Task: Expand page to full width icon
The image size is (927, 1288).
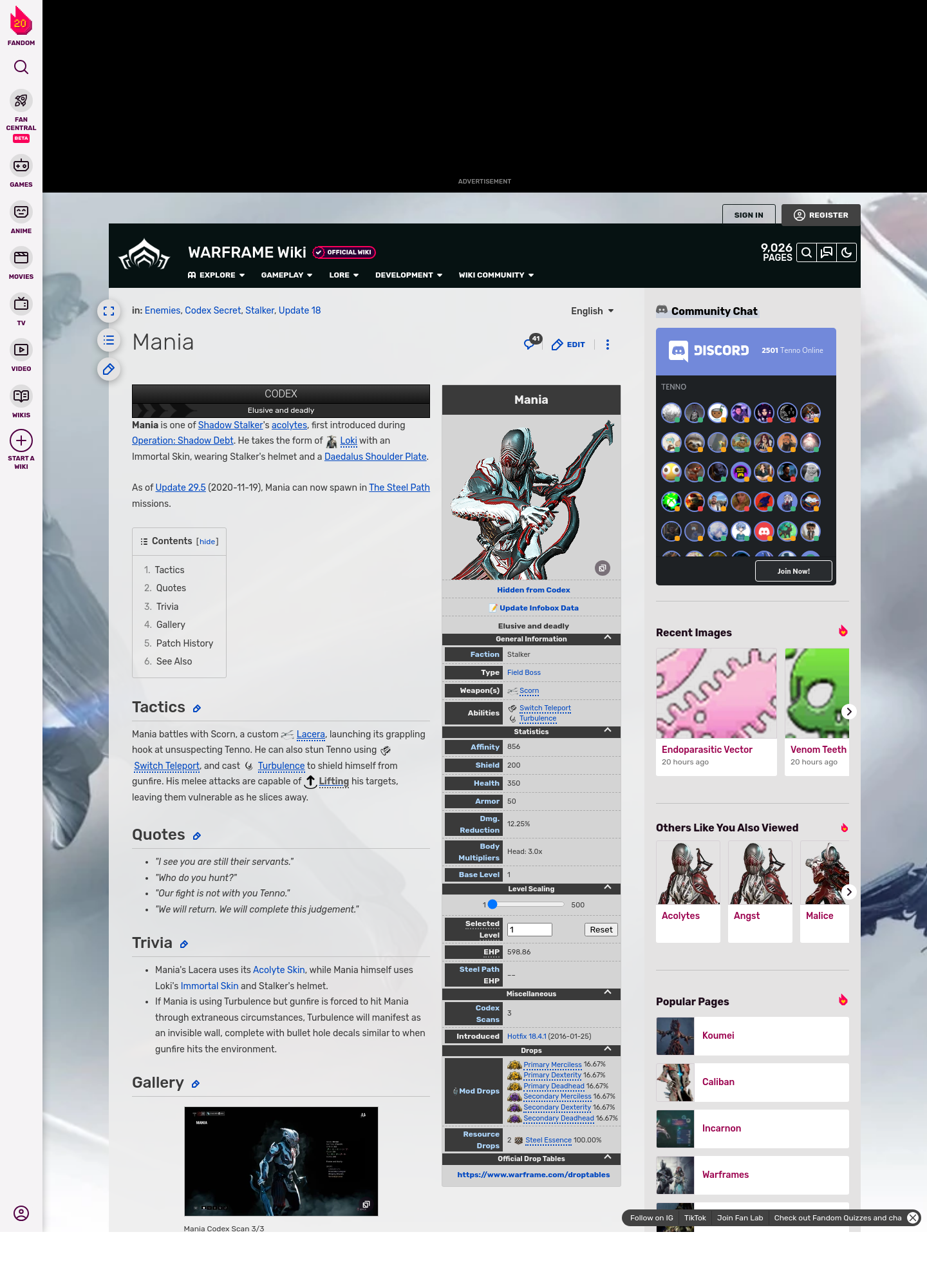Action: (x=109, y=311)
